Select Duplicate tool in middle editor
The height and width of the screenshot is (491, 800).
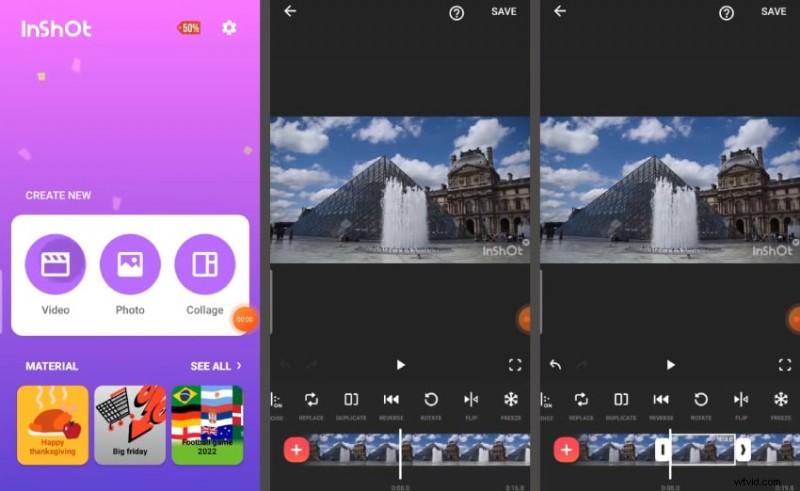(351, 405)
